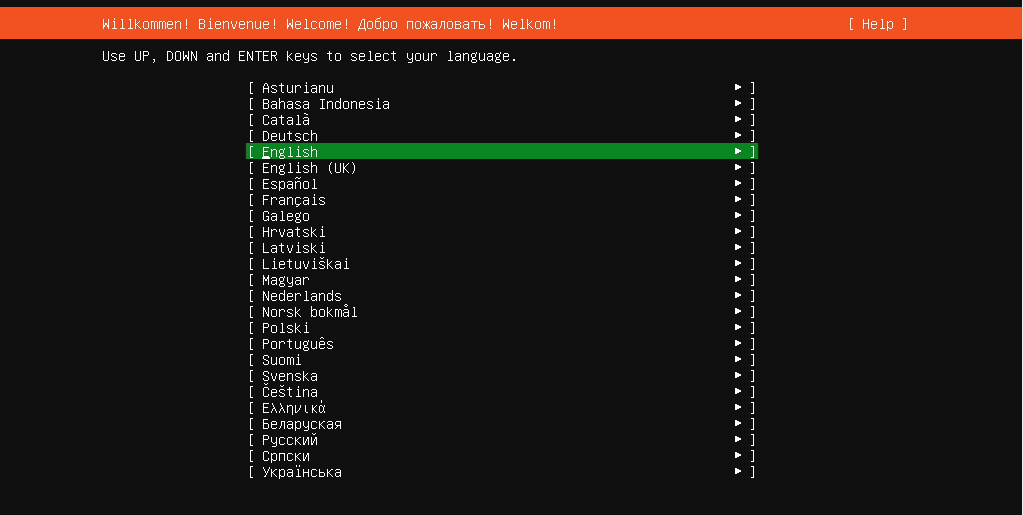Select the Asturianu language option
1023x515 pixels.
click(x=298, y=88)
